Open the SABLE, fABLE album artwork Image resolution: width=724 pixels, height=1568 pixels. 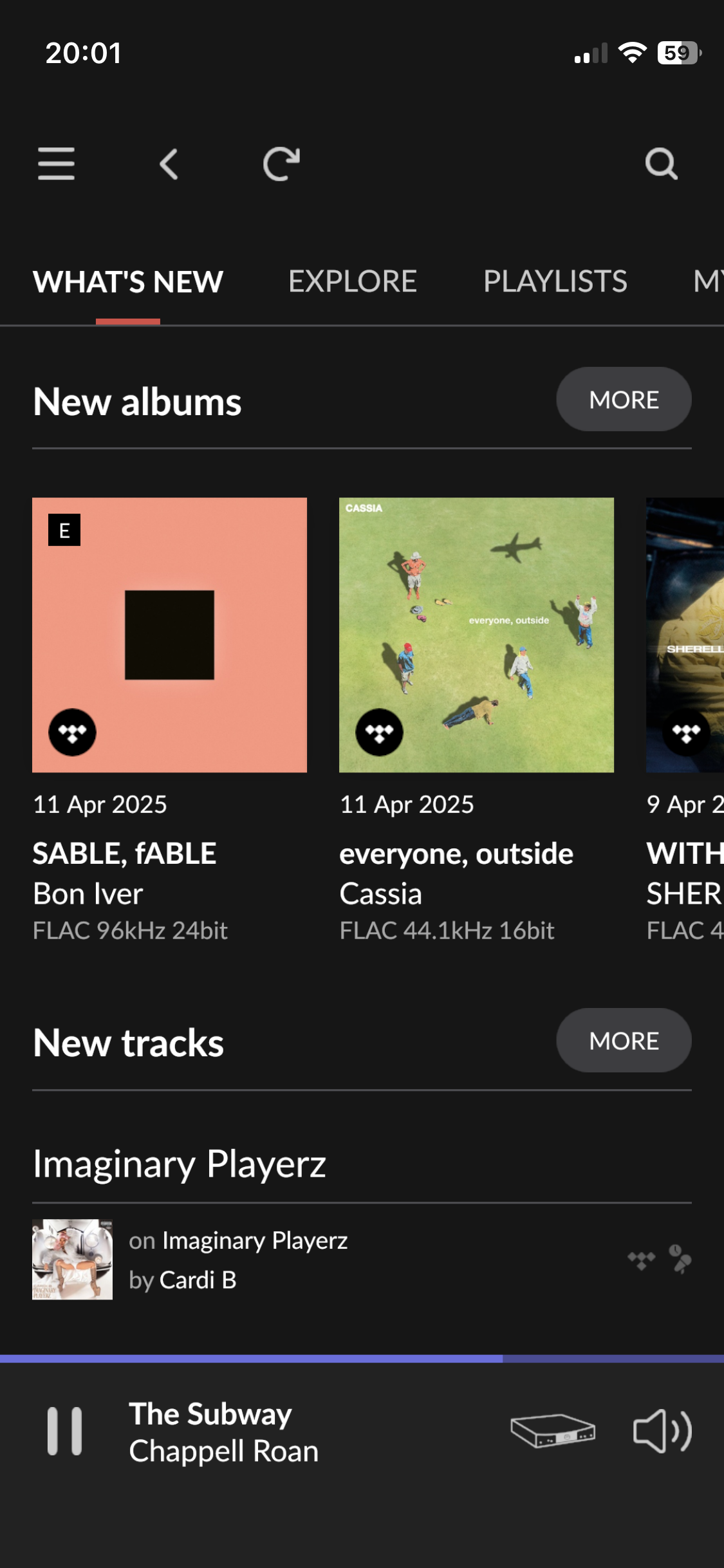169,635
